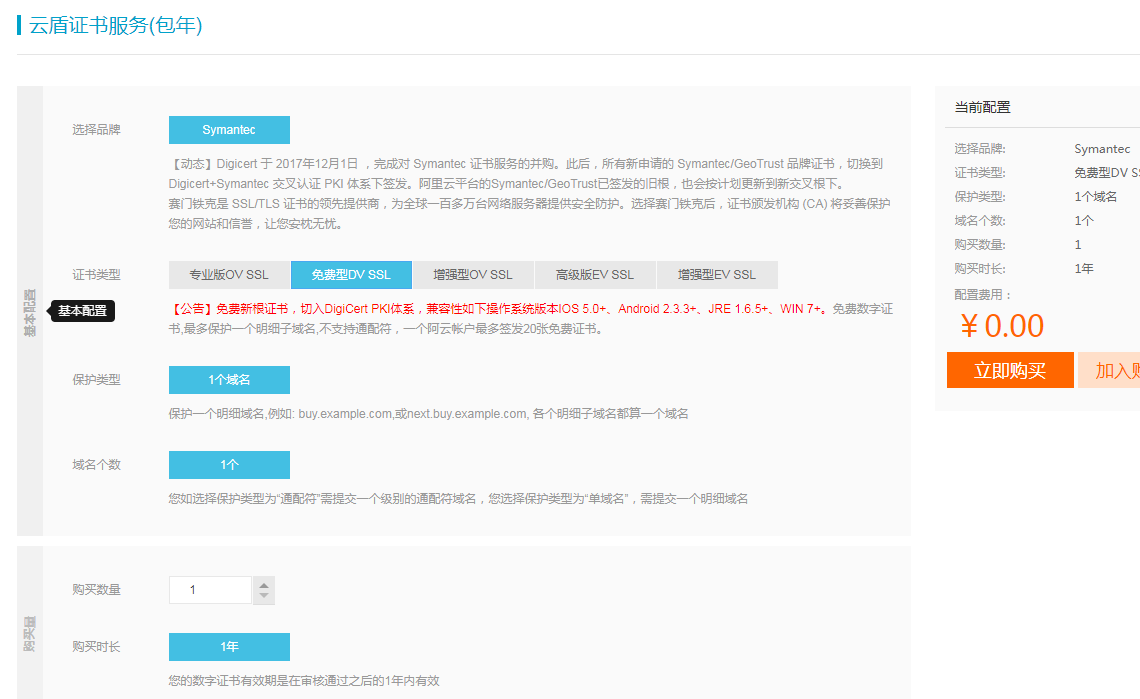Select the 1个域名 protection type
This screenshot has height=699, width=1140.
click(x=229, y=380)
